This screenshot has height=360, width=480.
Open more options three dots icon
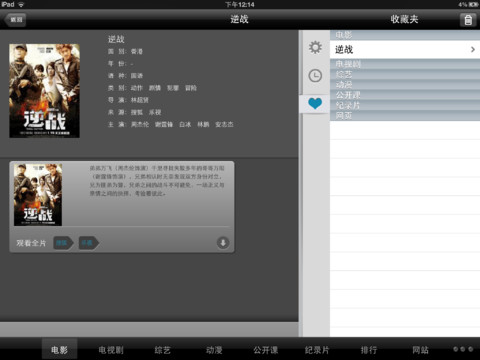click(463, 349)
